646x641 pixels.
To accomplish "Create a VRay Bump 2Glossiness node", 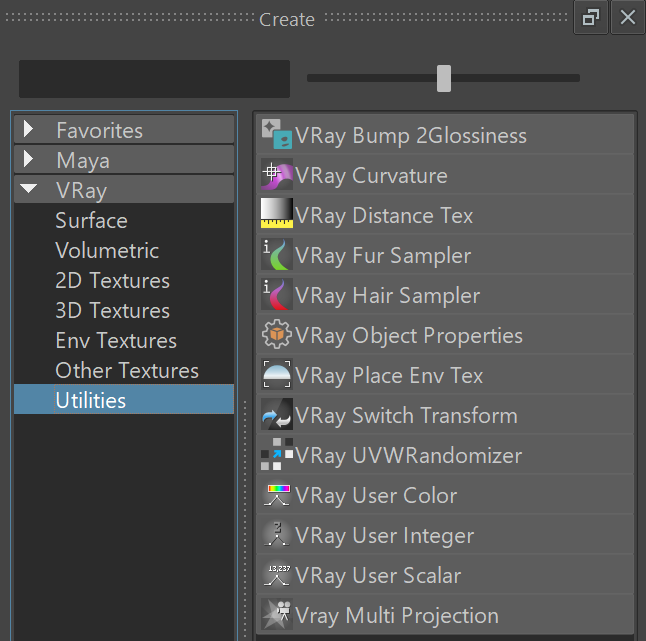I will [445, 135].
